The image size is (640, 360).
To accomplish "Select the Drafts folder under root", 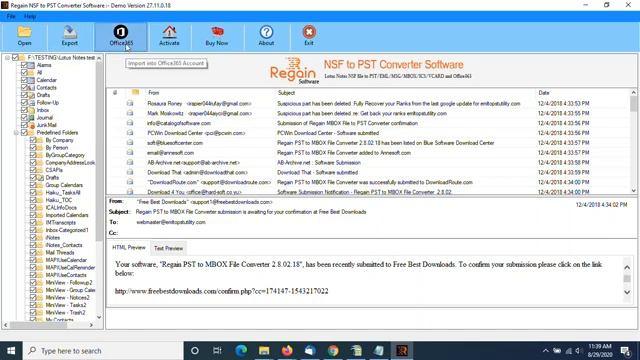I will [43, 95].
